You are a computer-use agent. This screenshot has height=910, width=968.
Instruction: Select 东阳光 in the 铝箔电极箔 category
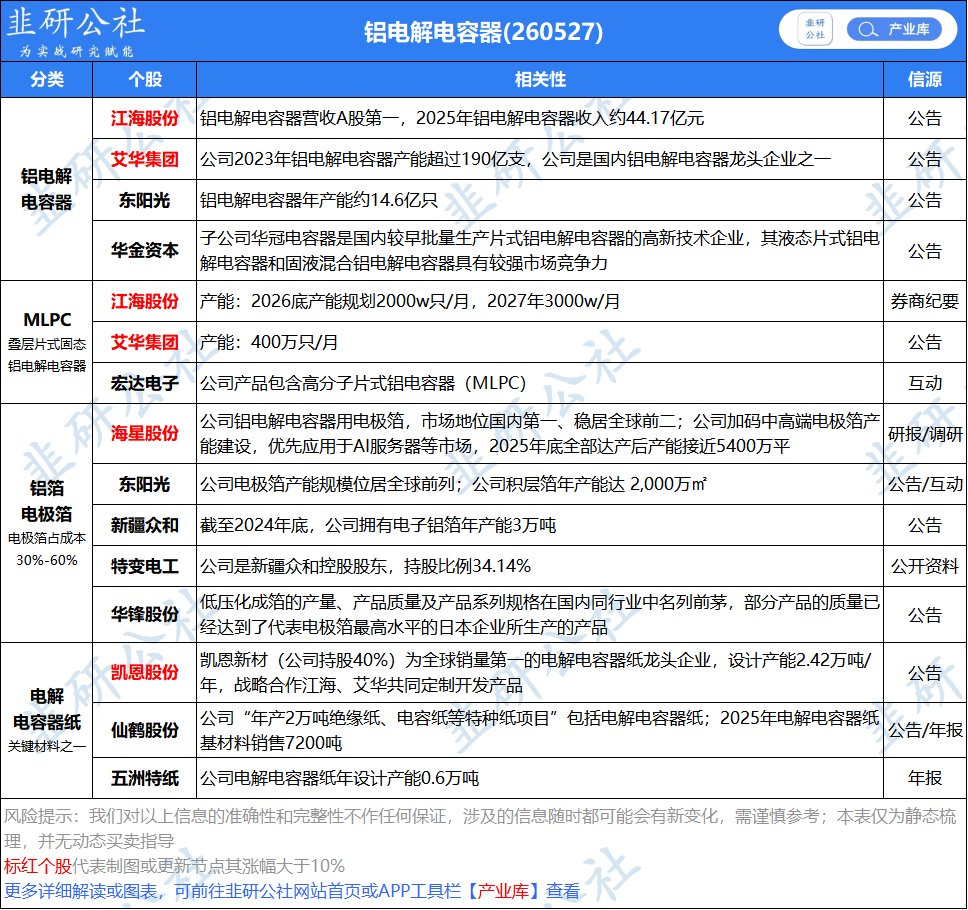click(144, 484)
